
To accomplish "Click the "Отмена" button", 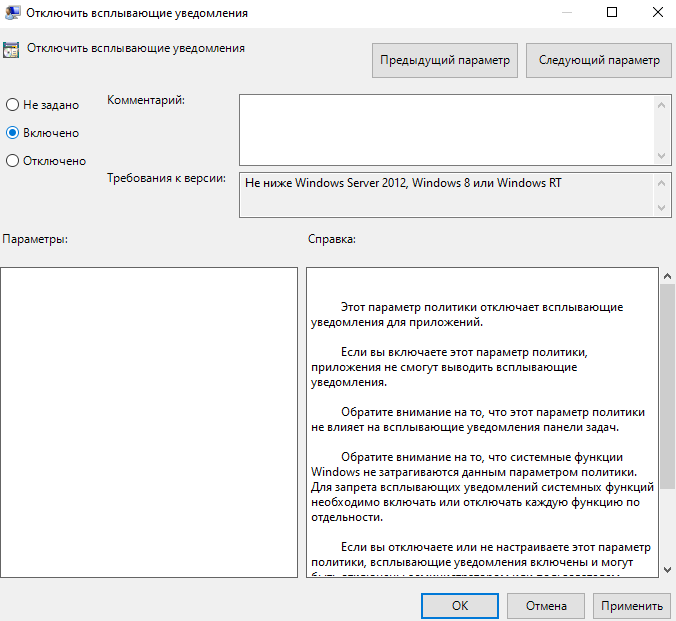I will (x=546, y=606).
